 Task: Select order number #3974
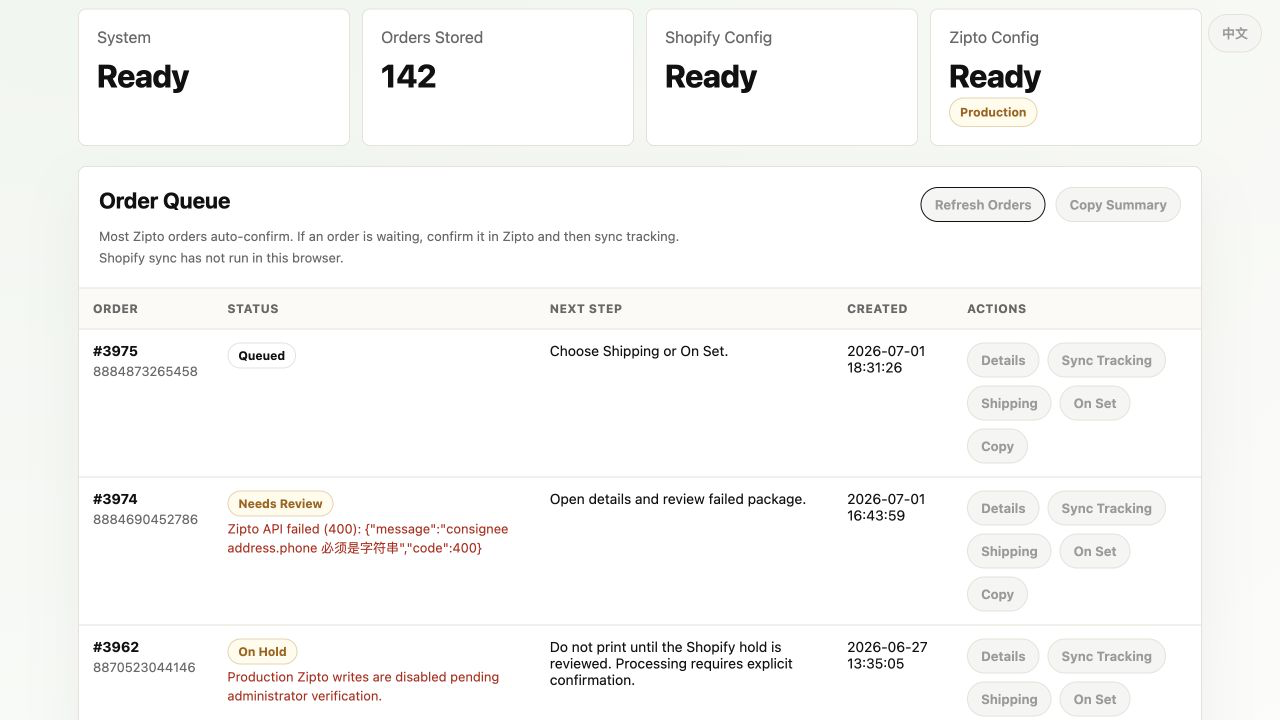pyautogui.click(x=115, y=499)
